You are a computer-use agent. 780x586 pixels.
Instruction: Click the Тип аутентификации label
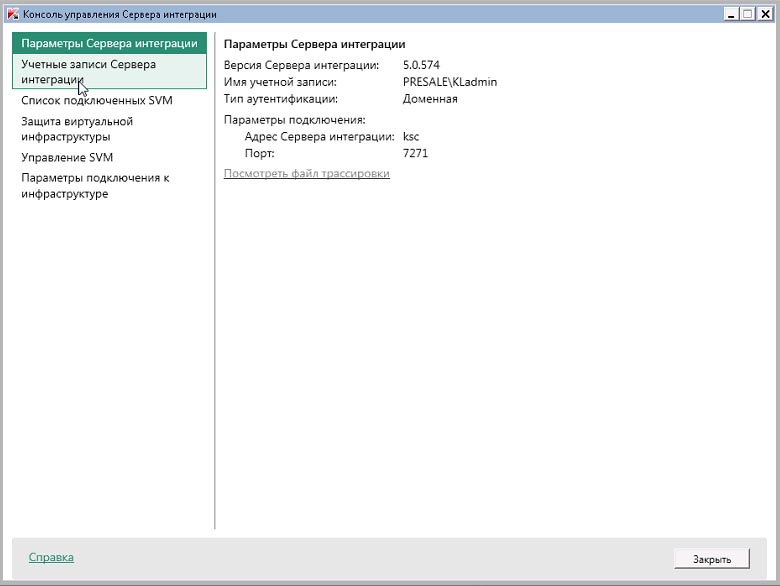click(281, 99)
